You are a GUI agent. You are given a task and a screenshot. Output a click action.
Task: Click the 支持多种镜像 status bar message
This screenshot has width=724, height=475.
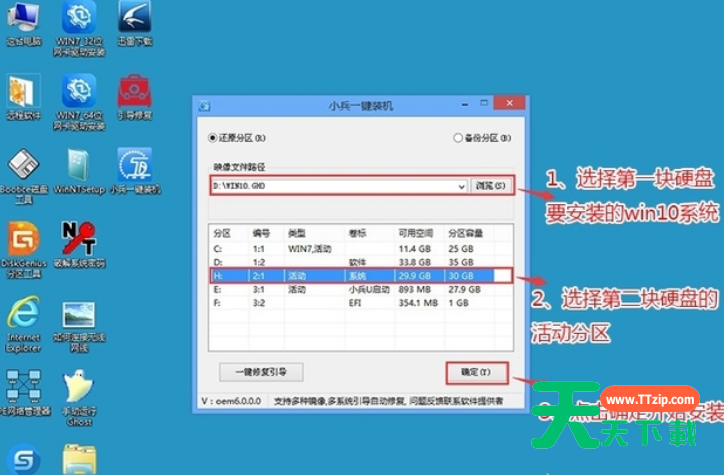pyautogui.click(x=388, y=401)
